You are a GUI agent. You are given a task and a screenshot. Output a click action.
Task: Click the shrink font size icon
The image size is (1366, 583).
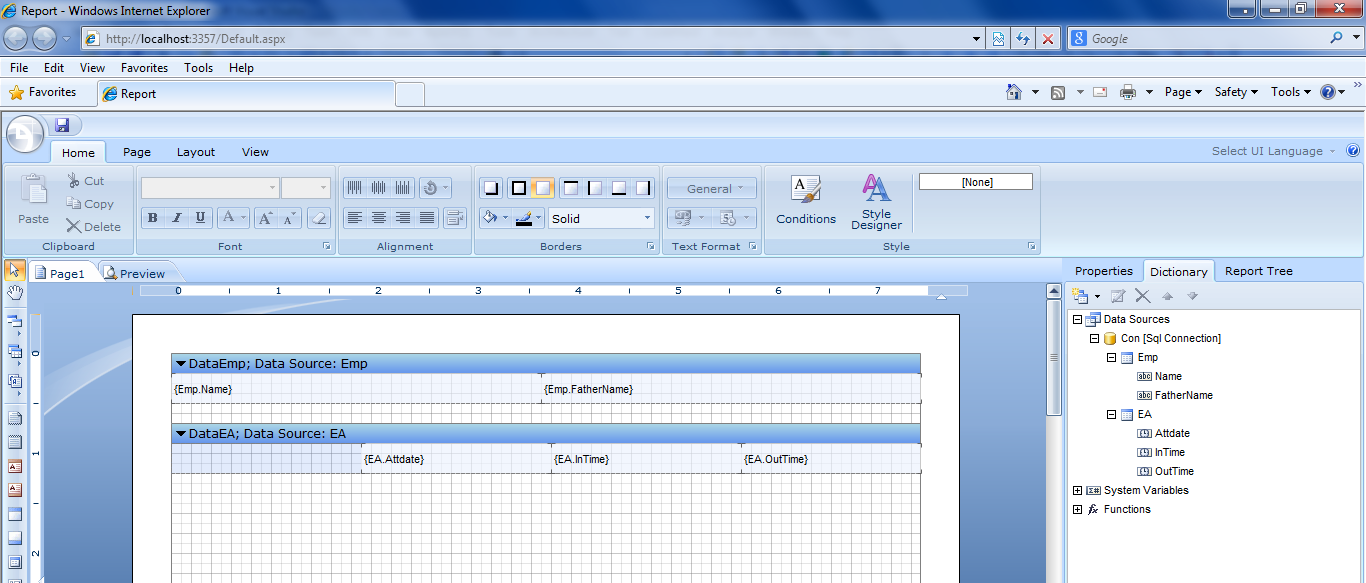[289, 218]
